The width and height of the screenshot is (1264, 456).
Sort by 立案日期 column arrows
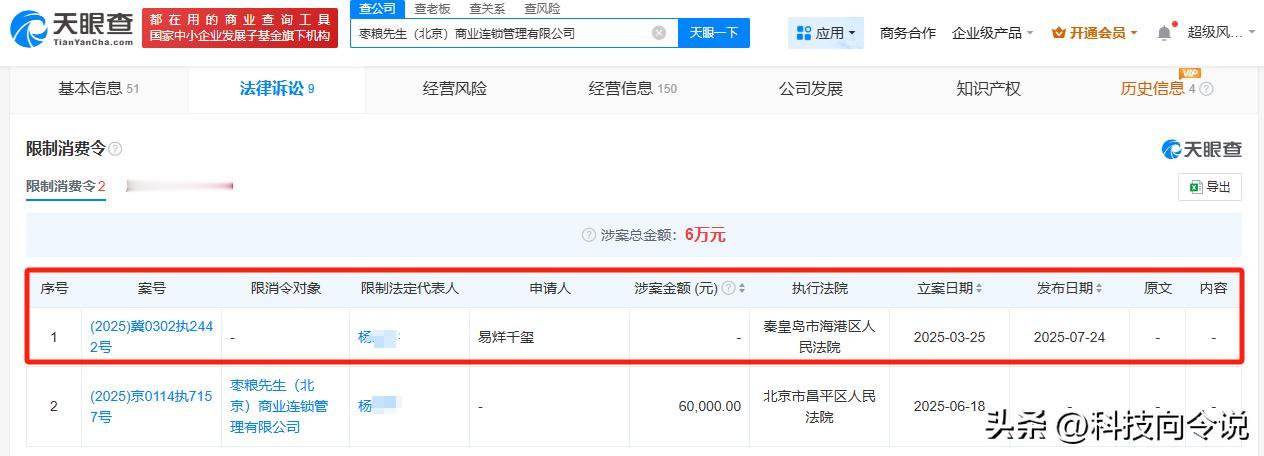tap(978, 288)
